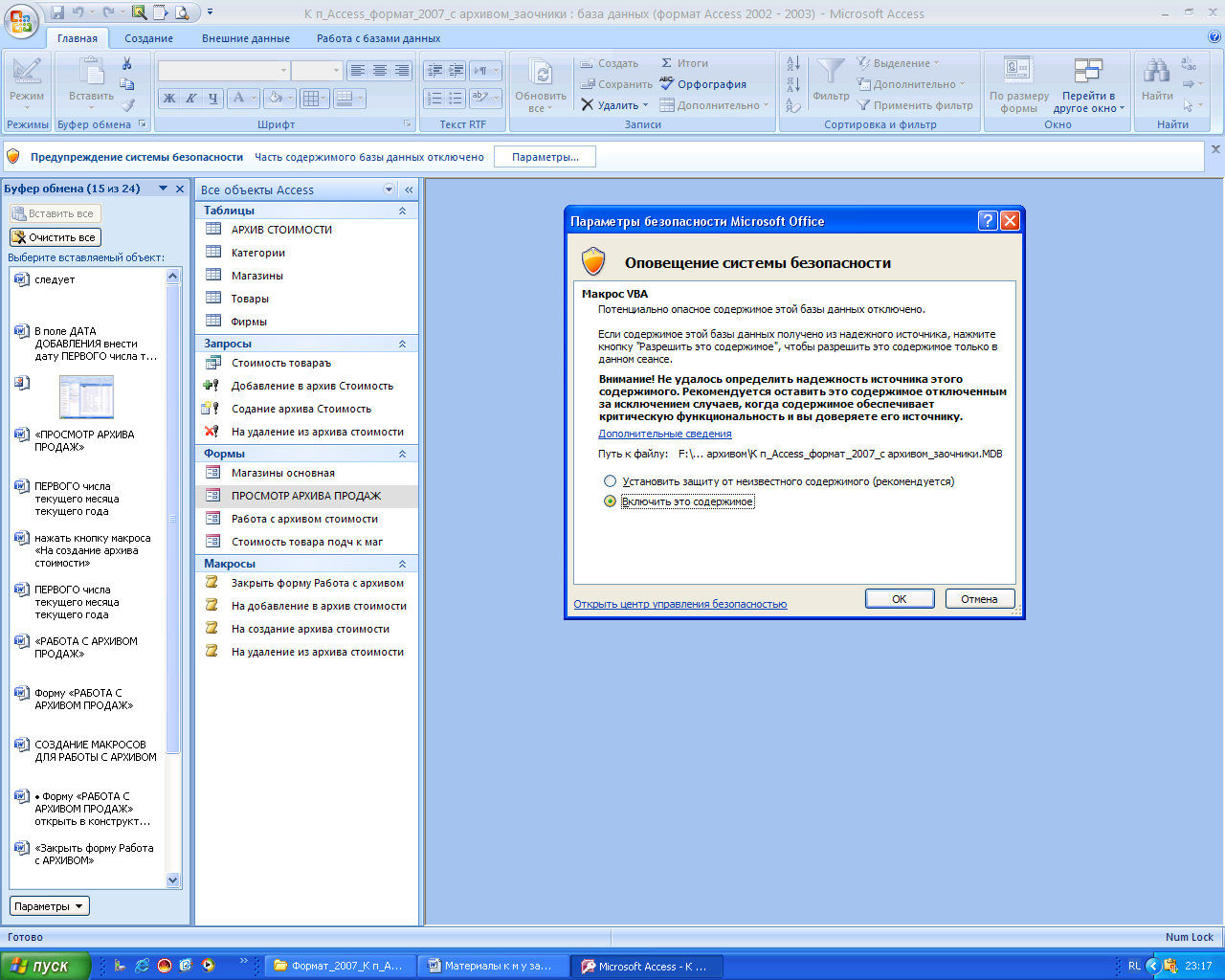Collapse the Макросы group
This screenshot has width=1225, height=980.
[402, 564]
